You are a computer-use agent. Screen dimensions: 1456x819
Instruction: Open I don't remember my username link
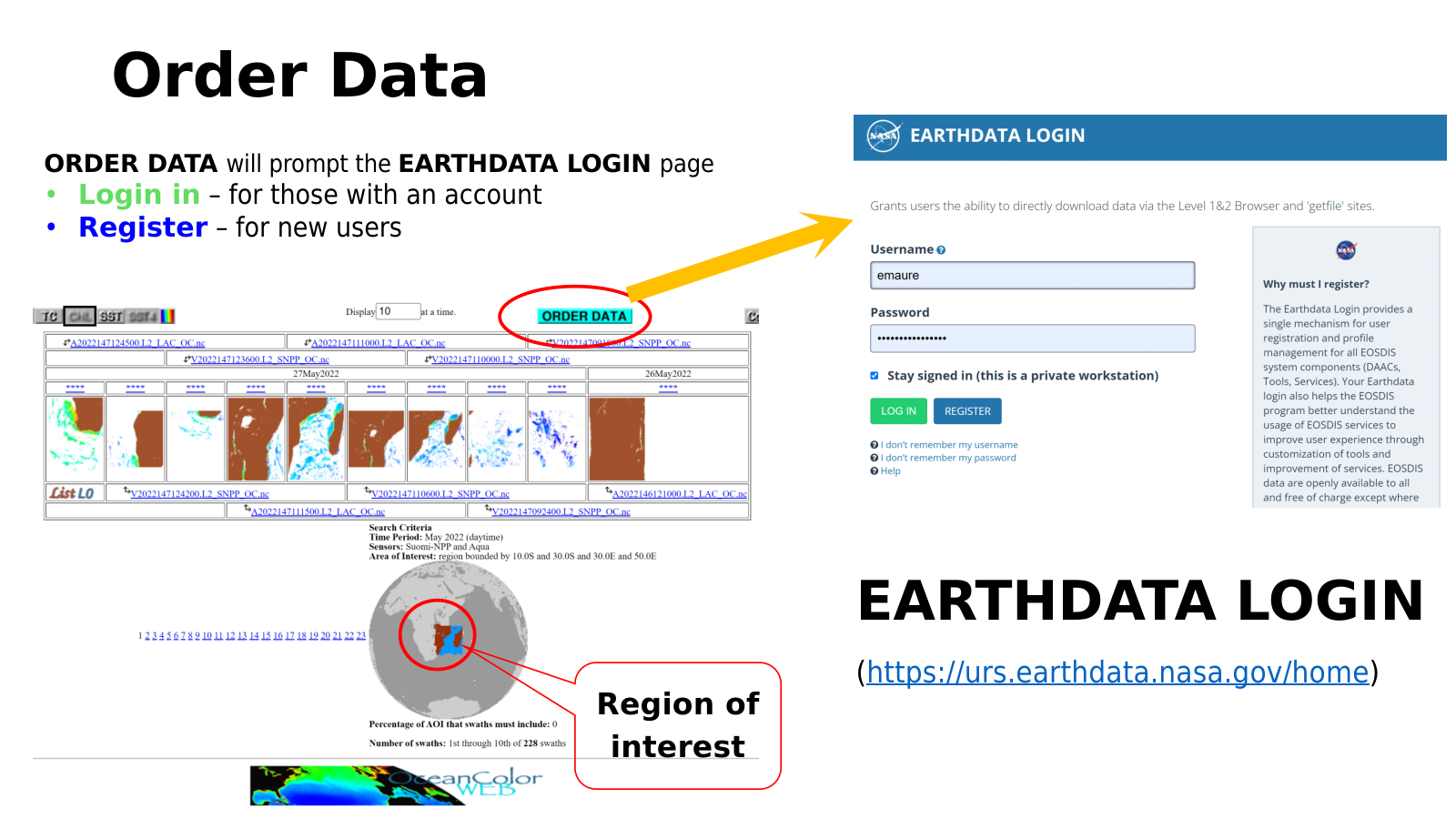click(x=949, y=445)
